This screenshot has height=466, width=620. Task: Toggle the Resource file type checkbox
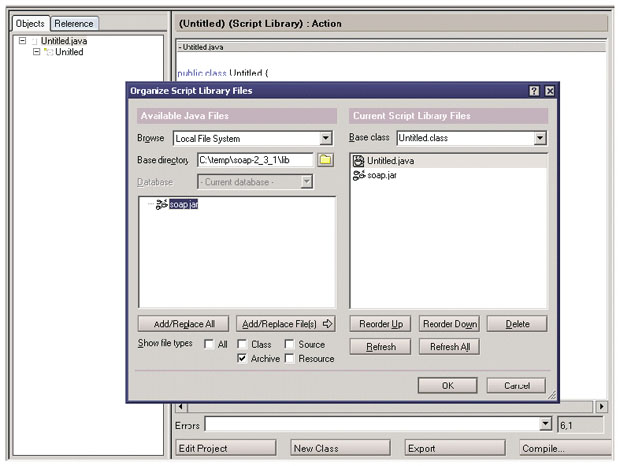tap(289, 359)
